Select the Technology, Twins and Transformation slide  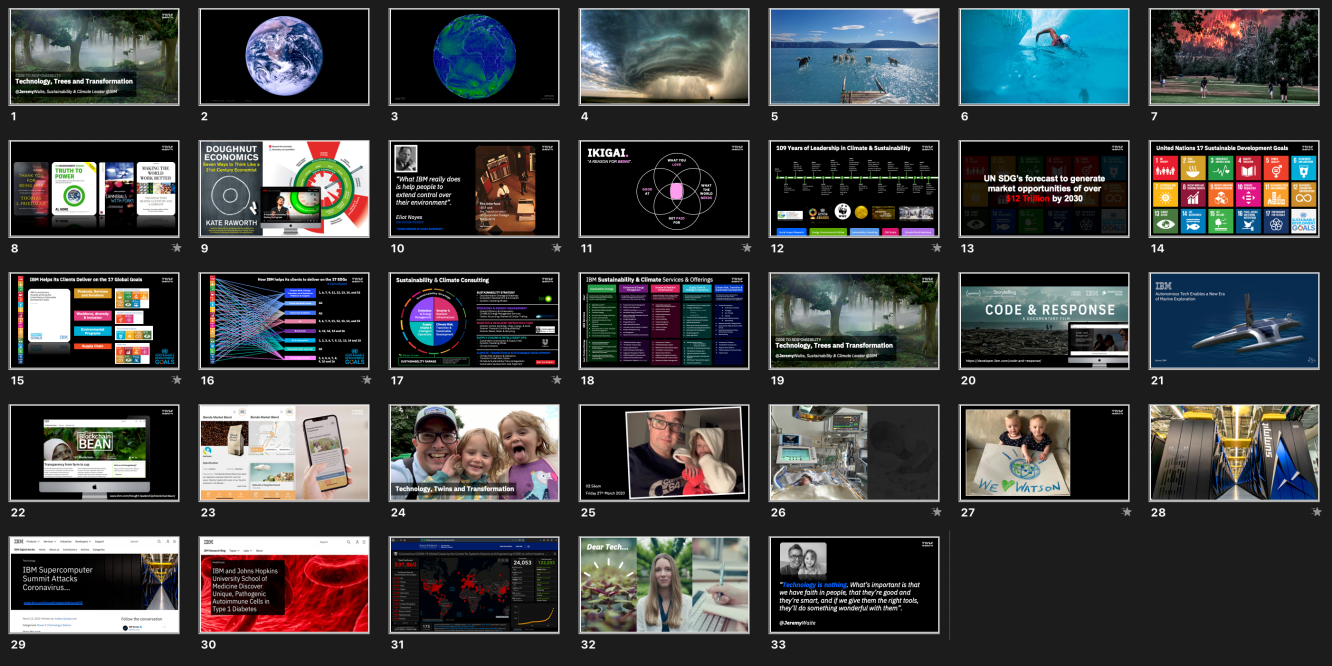475,453
